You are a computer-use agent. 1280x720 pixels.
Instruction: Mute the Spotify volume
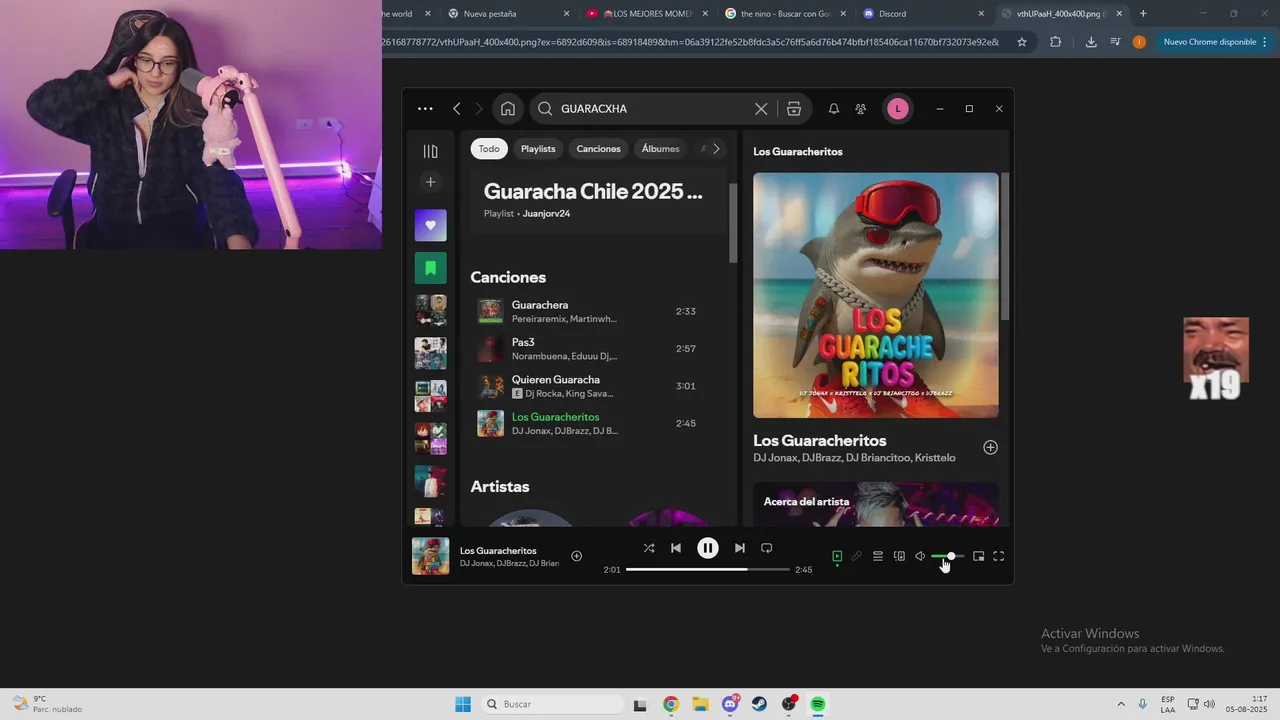920,556
